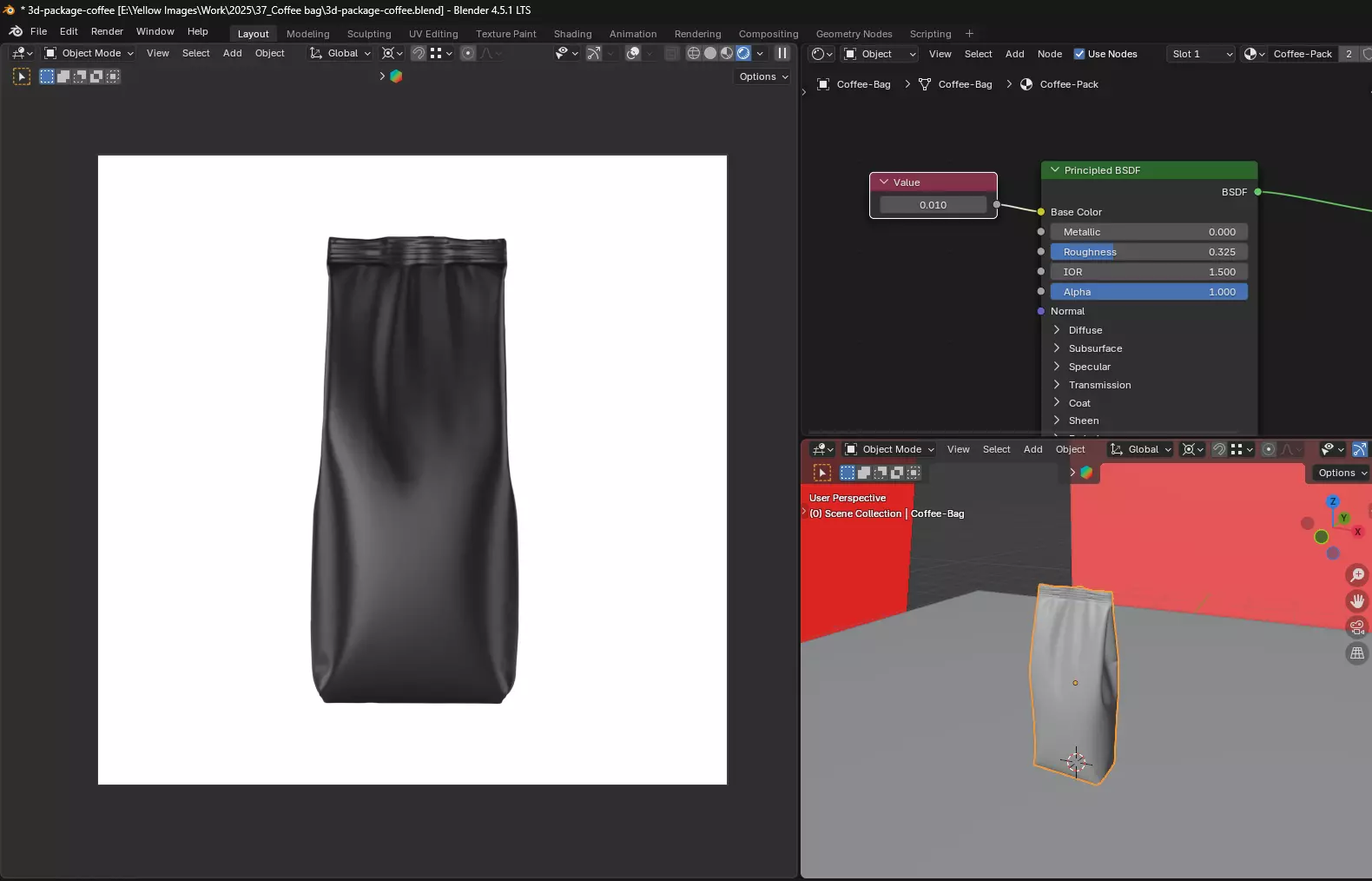Pause the render preview in the left viewport
This screenshot has height=881, width=1372.
[782, 53]
